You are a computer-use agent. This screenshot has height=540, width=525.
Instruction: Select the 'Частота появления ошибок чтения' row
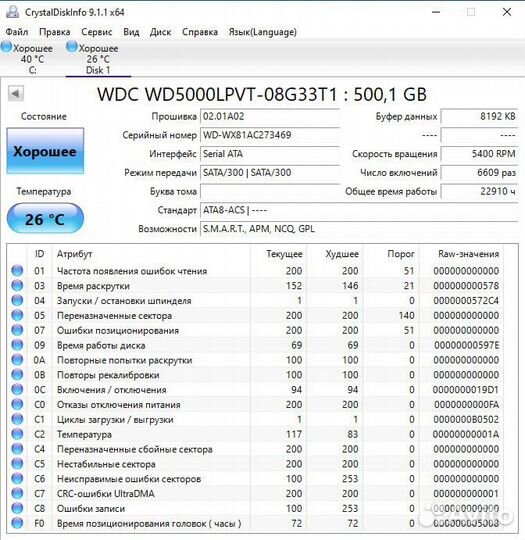[255, 271]
